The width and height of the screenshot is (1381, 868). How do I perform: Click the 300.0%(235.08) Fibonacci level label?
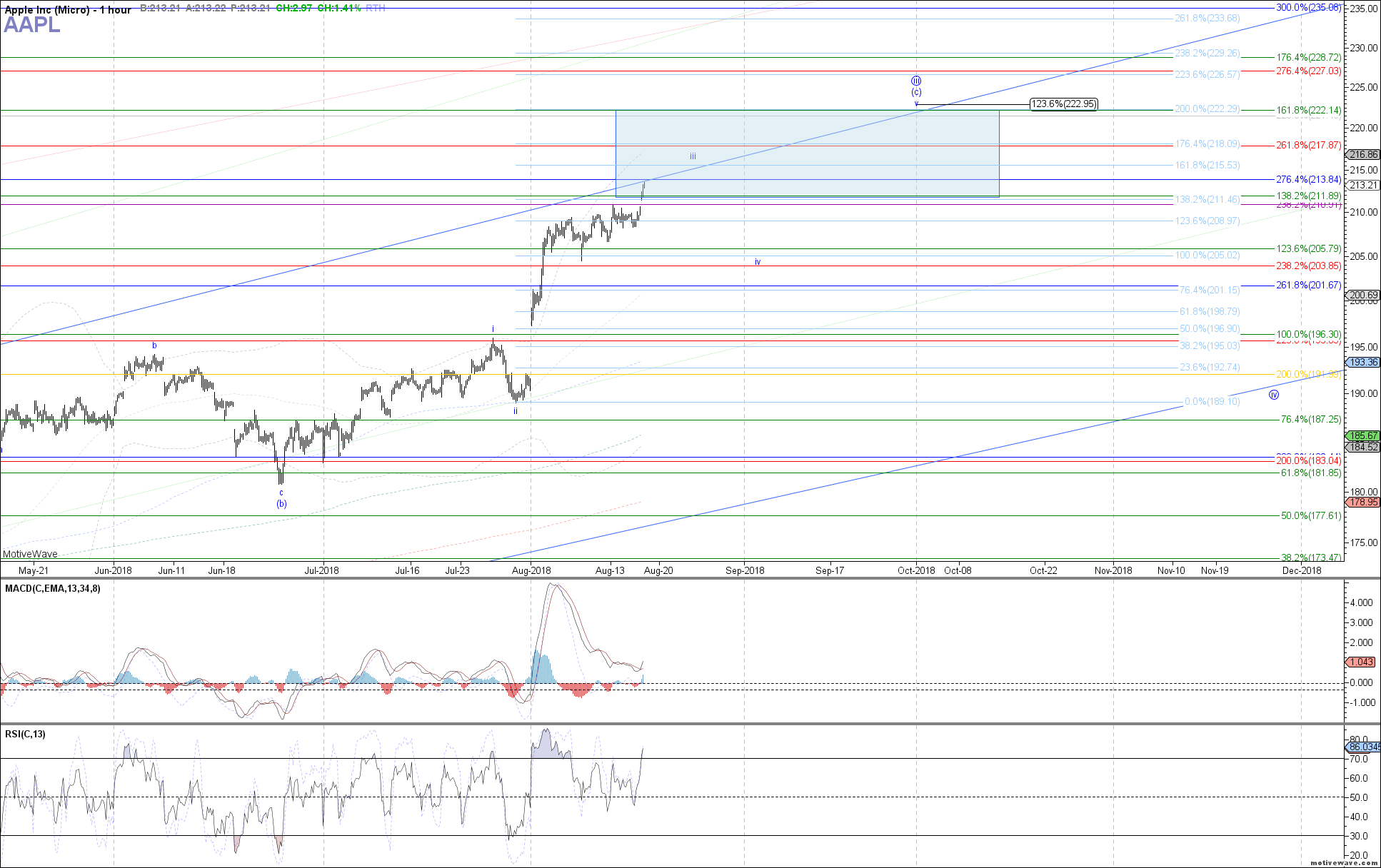coord(1309,7)
